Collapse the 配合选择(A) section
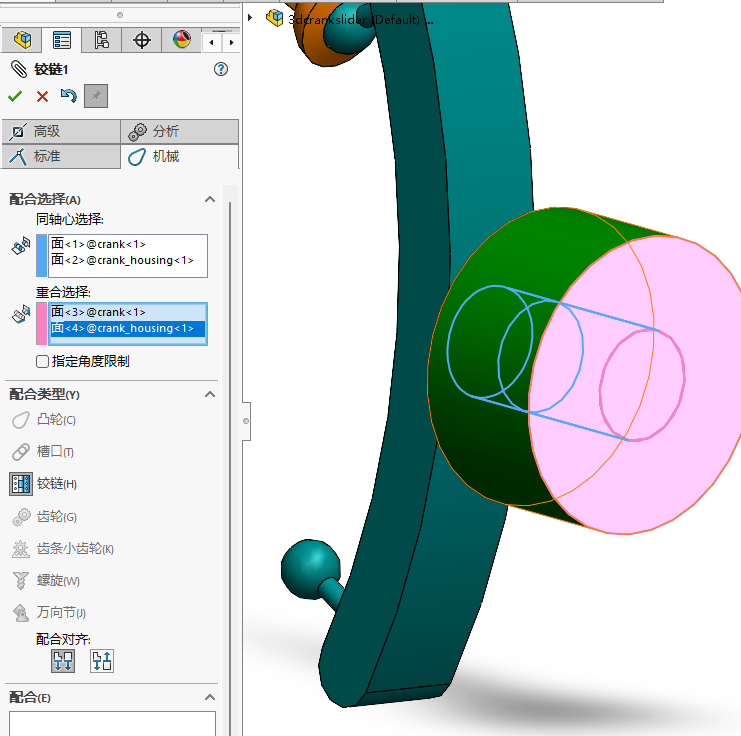This screenshot has width=741, height=736. point(210,199)
